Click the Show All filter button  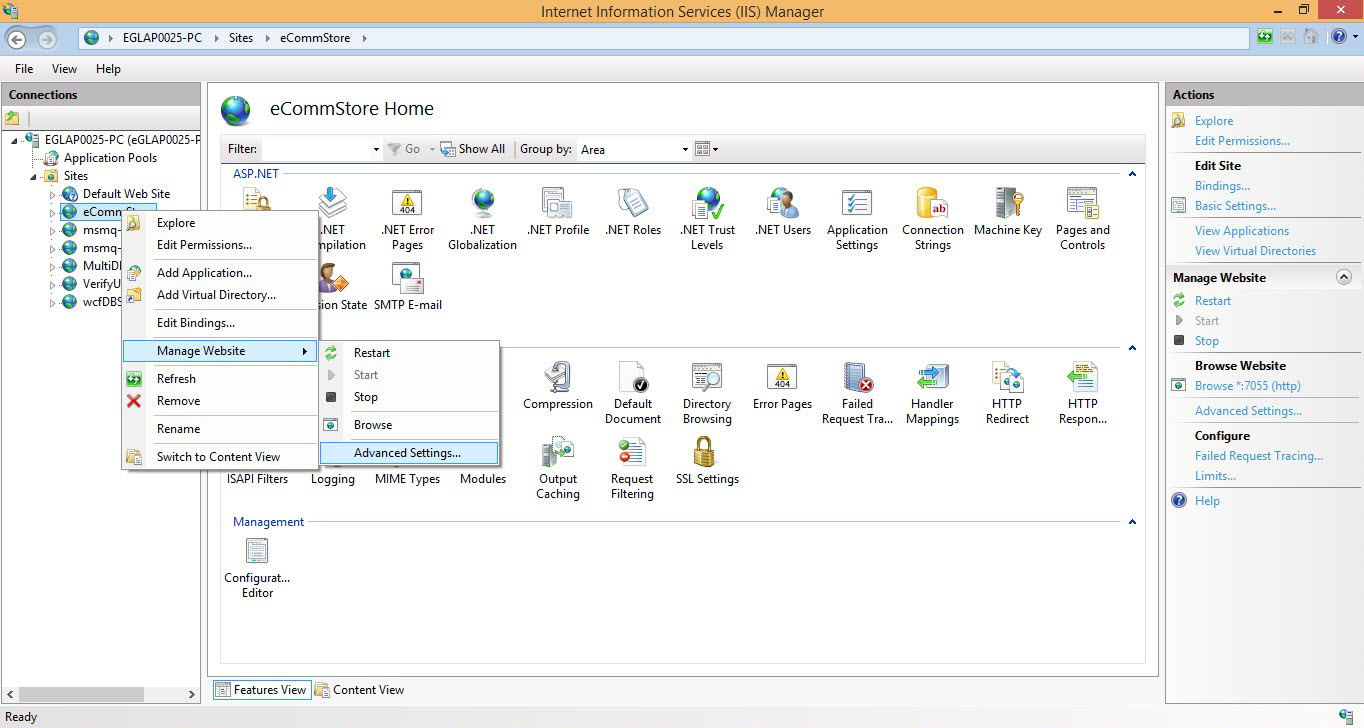pos(473,149)
